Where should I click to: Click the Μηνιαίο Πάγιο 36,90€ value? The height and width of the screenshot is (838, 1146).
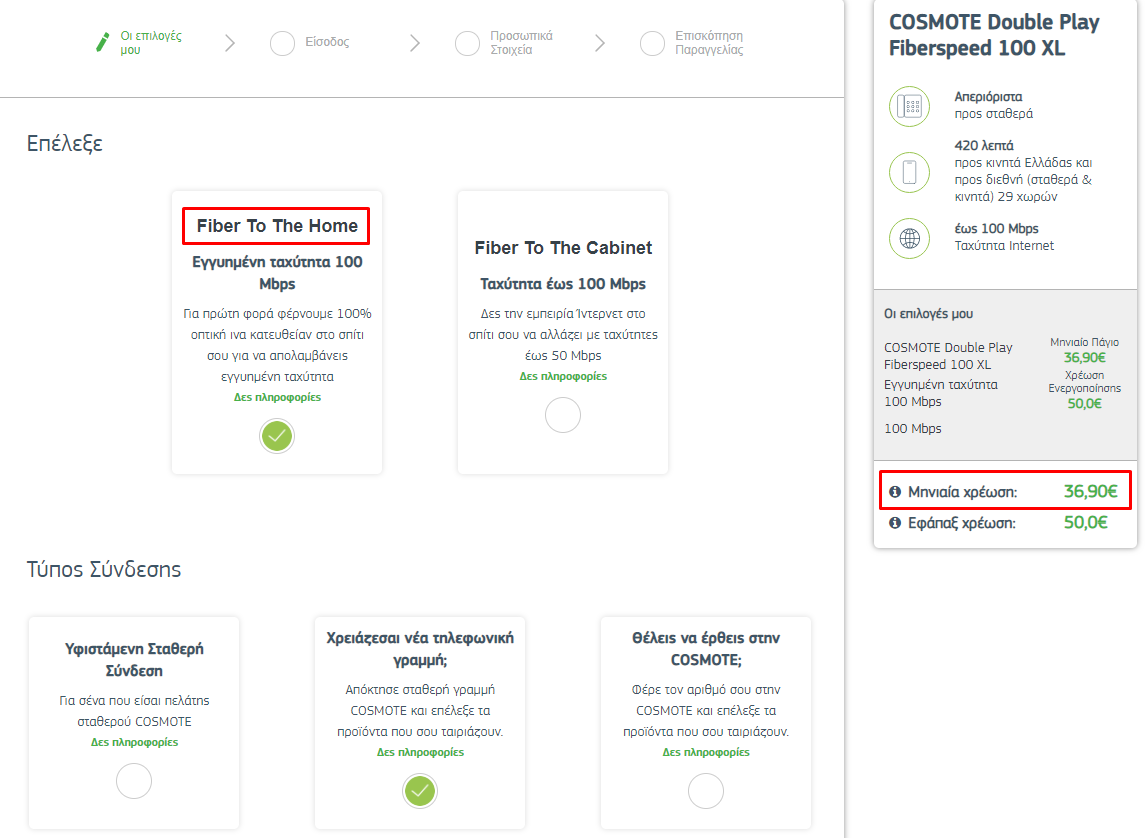pyautogui.click(x=1085, y=357)
